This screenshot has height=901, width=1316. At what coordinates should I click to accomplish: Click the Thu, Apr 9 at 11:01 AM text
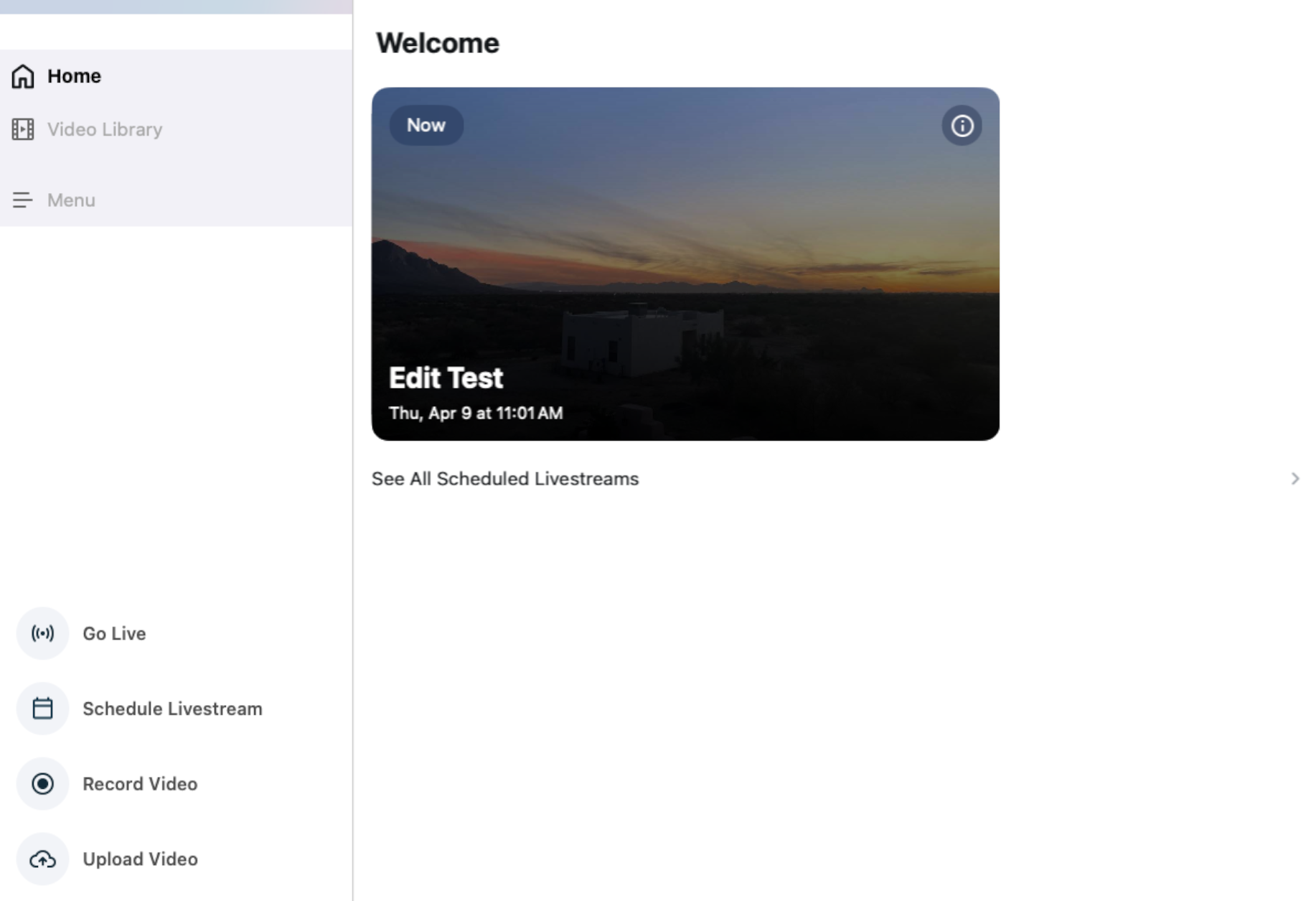(x=476, y=414)
